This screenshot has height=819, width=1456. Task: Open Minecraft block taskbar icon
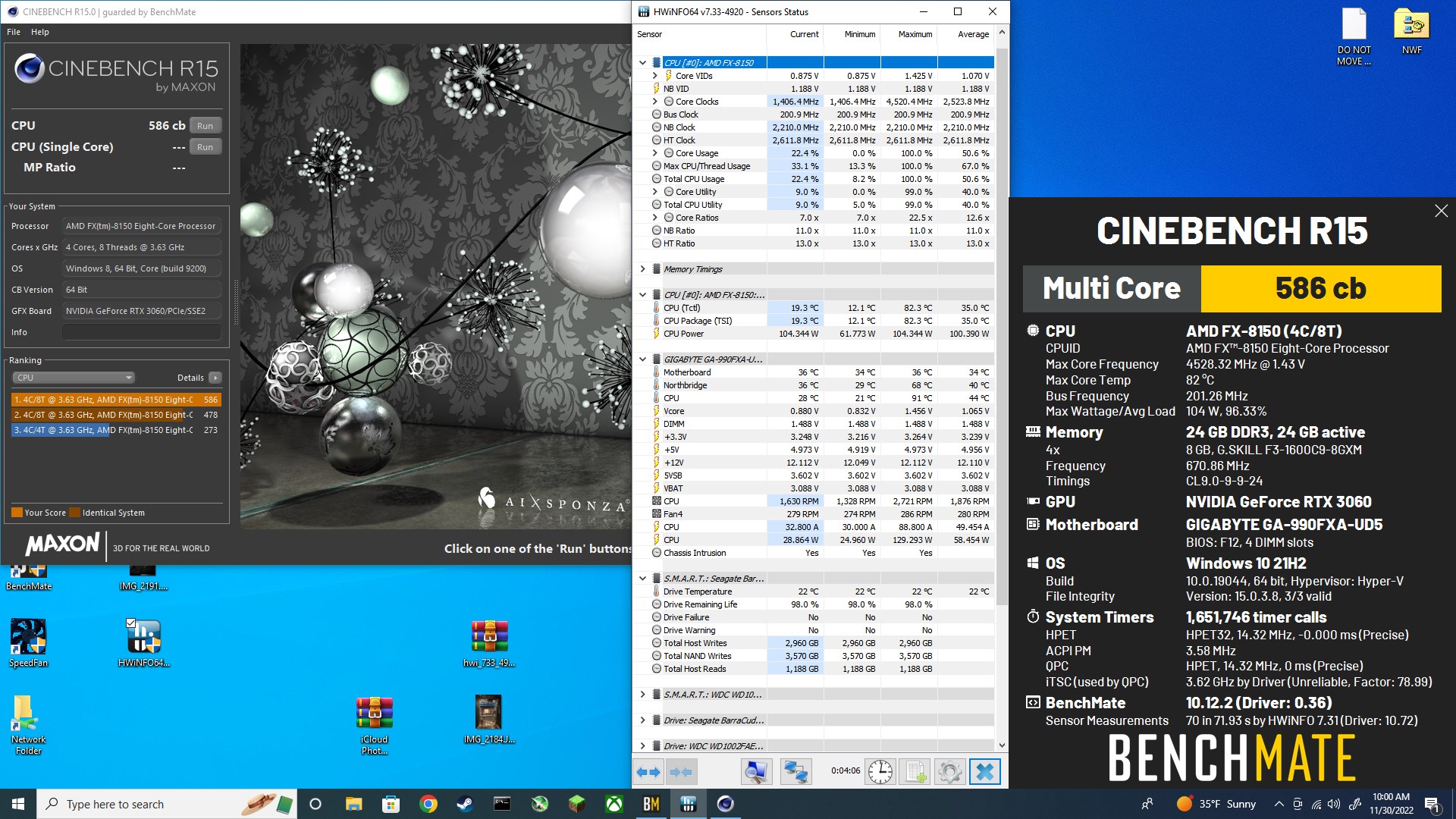(576, 804)
